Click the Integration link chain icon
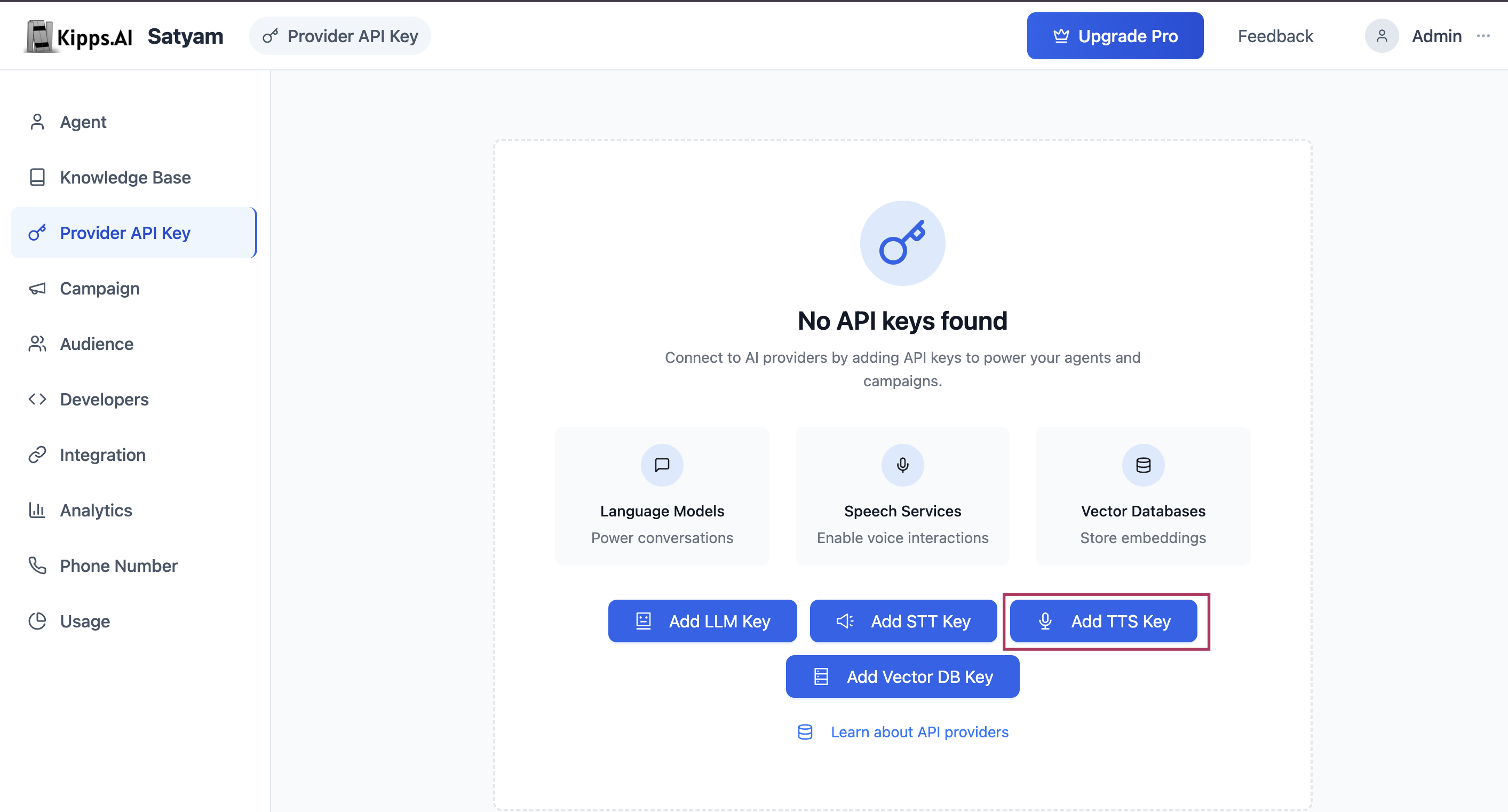 37,455
